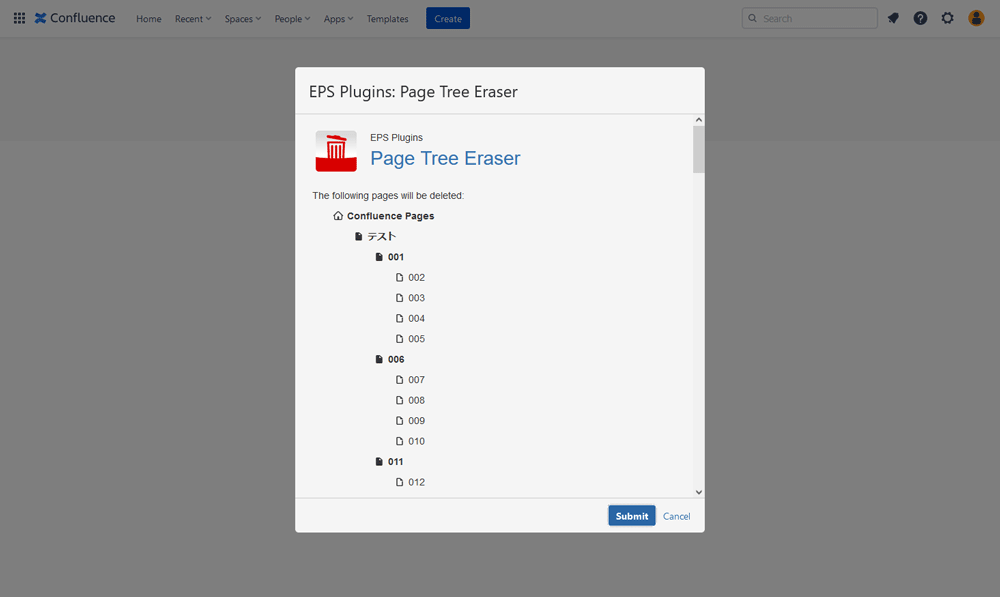1000x597 pixels.
Task: Click the page icon beside 001
Action: click(379, 257)
